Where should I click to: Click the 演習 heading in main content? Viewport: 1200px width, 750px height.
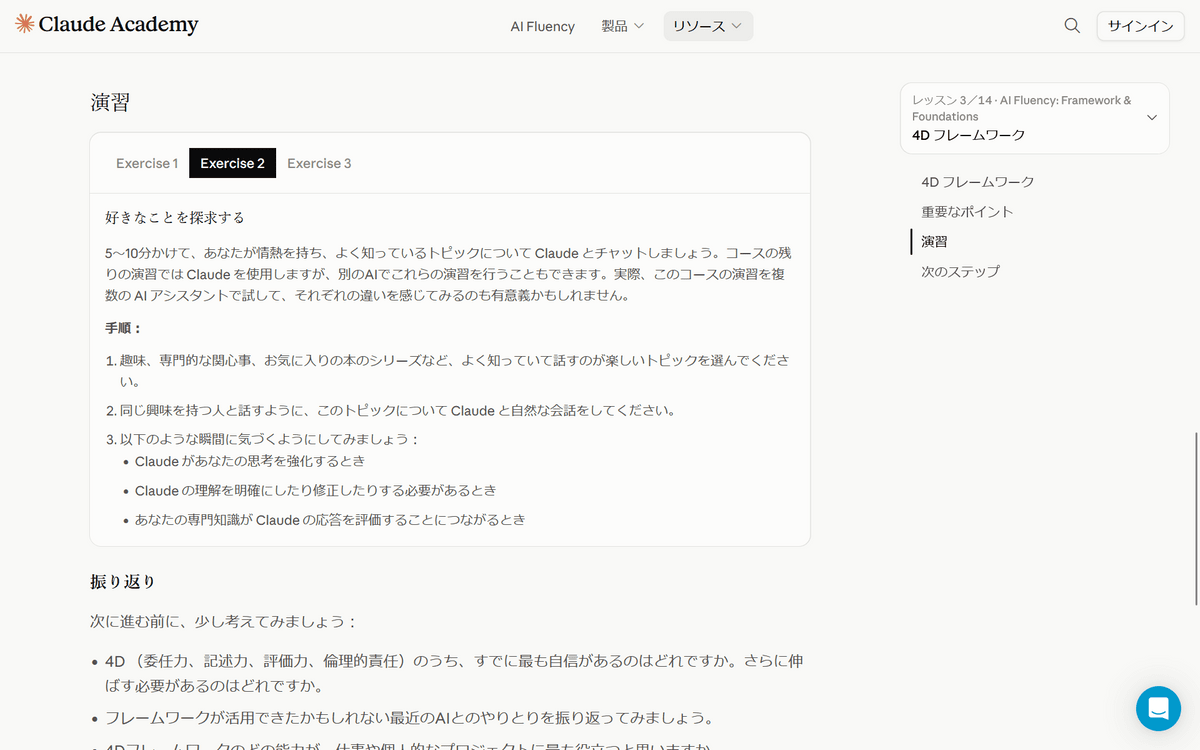point(110,102)
